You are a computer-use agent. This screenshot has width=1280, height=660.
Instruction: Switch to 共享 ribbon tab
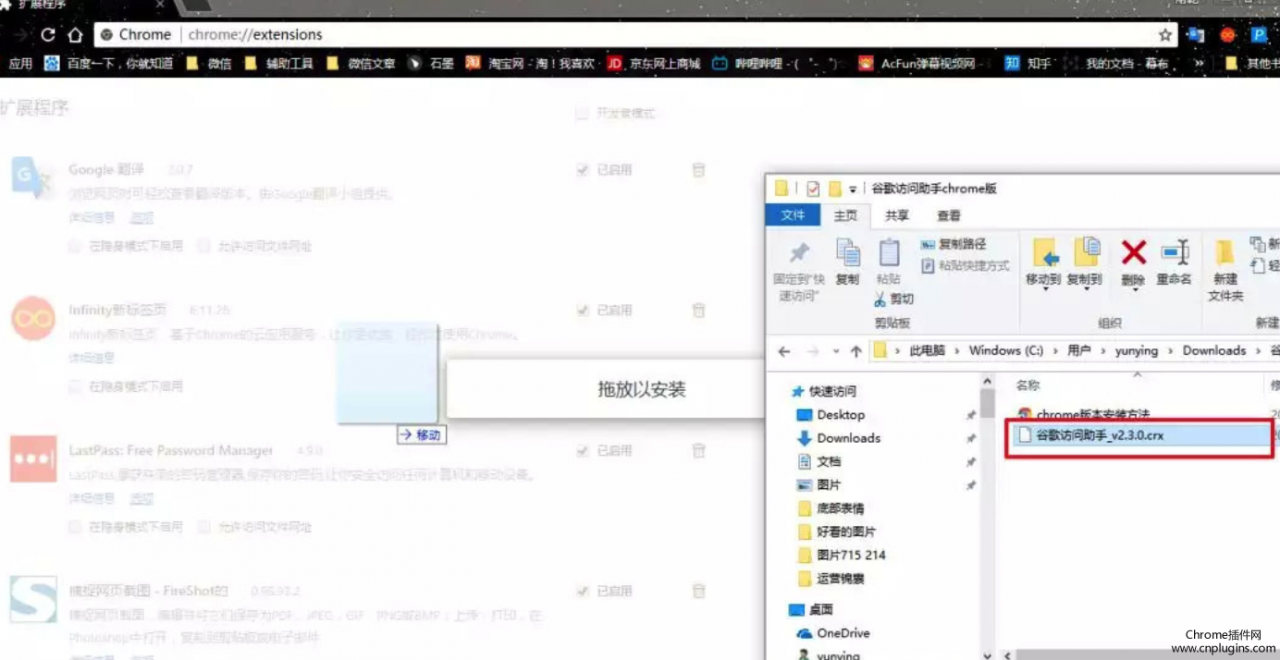[x=897, y=215]
